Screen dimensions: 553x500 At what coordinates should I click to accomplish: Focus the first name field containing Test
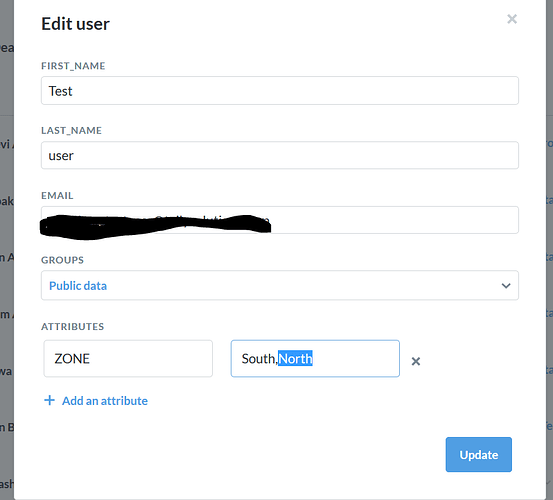coord(280,91)
